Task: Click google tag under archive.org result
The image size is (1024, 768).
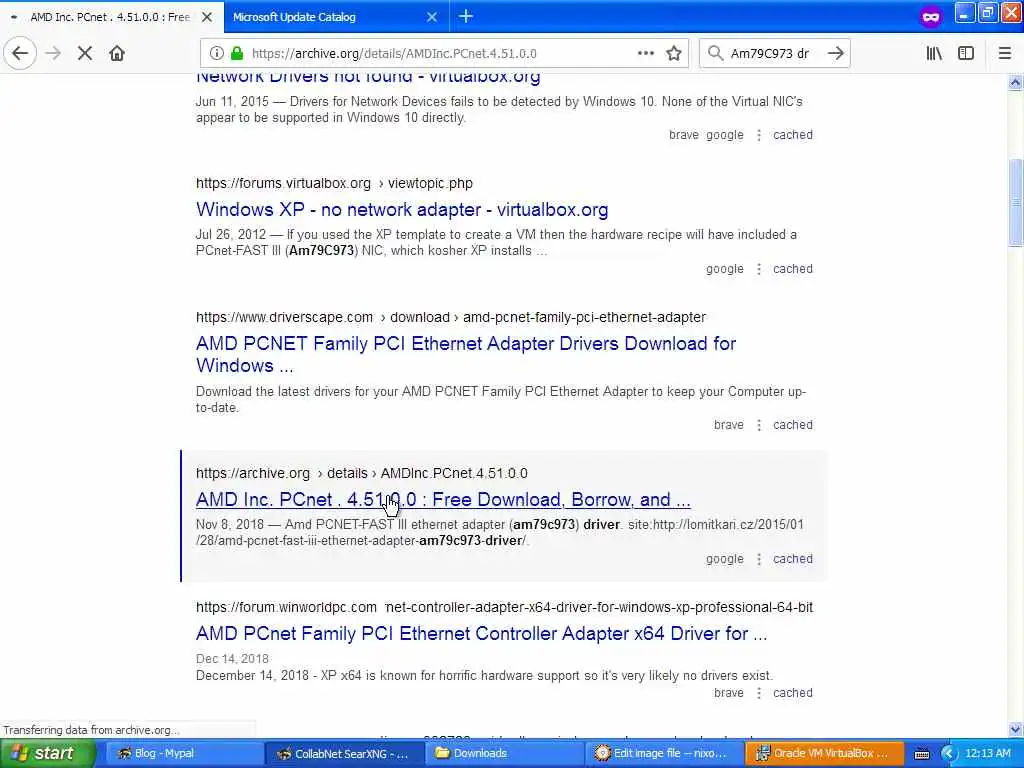Action: click(724, 559)
